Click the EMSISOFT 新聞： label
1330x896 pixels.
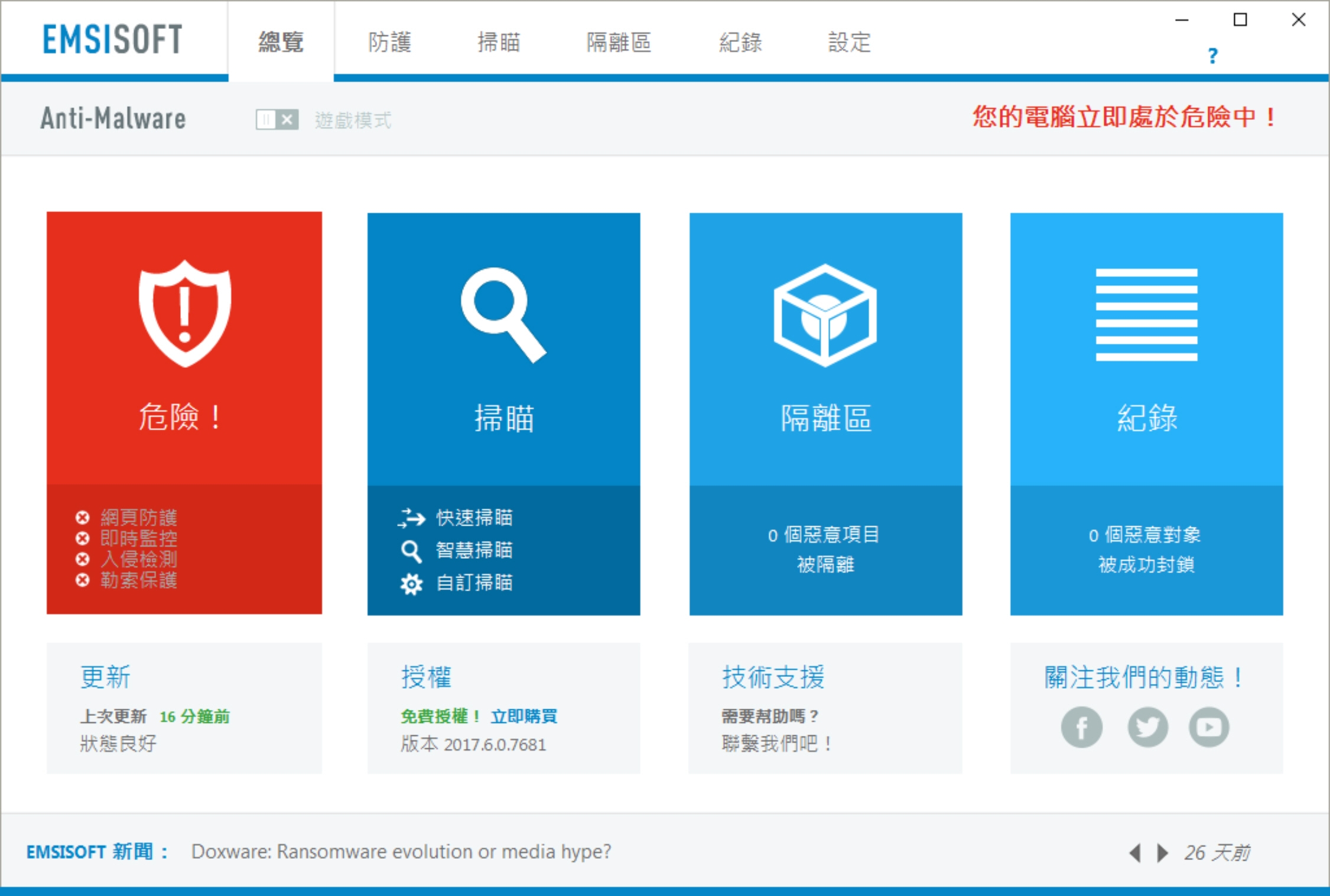(97, 852)
